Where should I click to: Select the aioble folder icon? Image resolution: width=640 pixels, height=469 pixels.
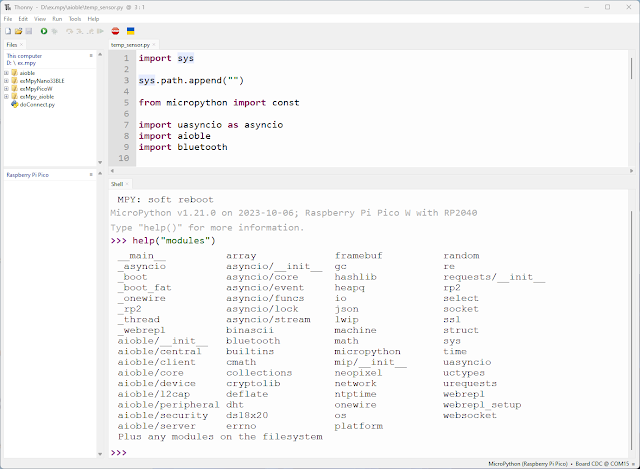[15, 73]
